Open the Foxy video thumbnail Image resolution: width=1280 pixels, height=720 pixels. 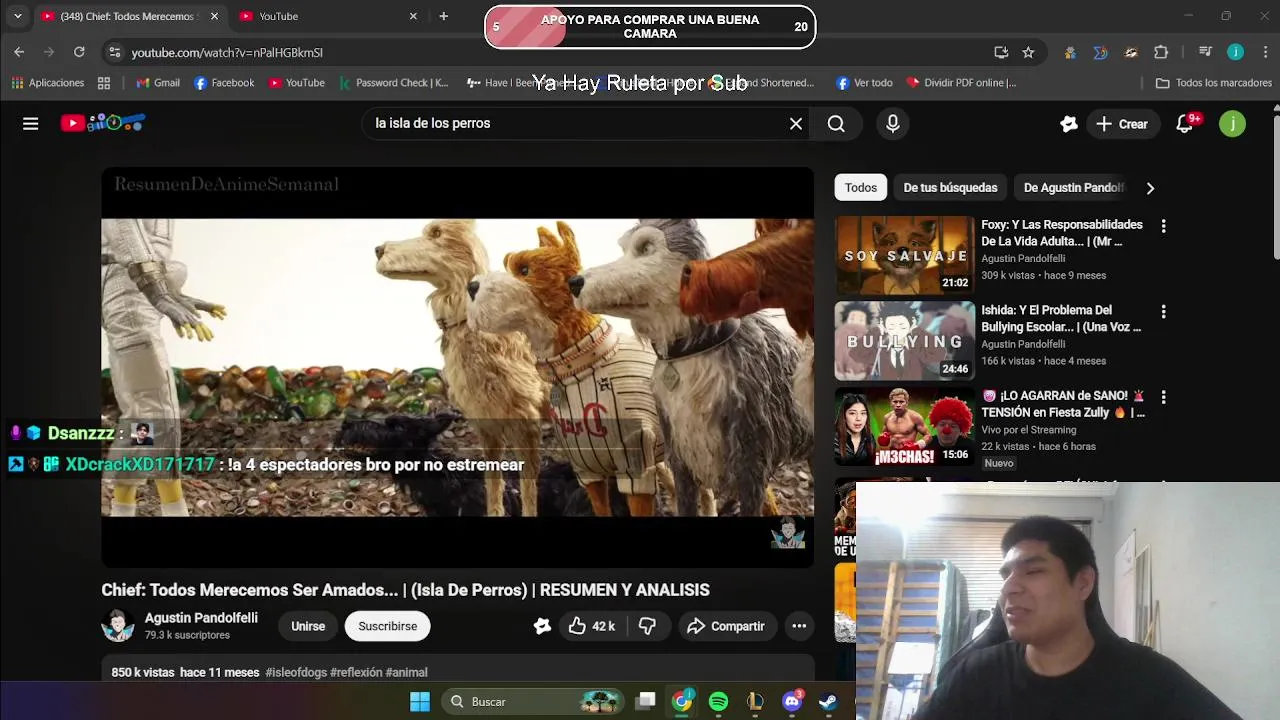(904, 255)
